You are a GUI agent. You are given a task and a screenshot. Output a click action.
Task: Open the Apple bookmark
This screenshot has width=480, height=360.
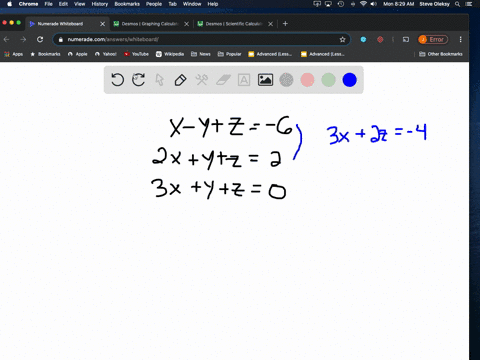pos(78,54)
